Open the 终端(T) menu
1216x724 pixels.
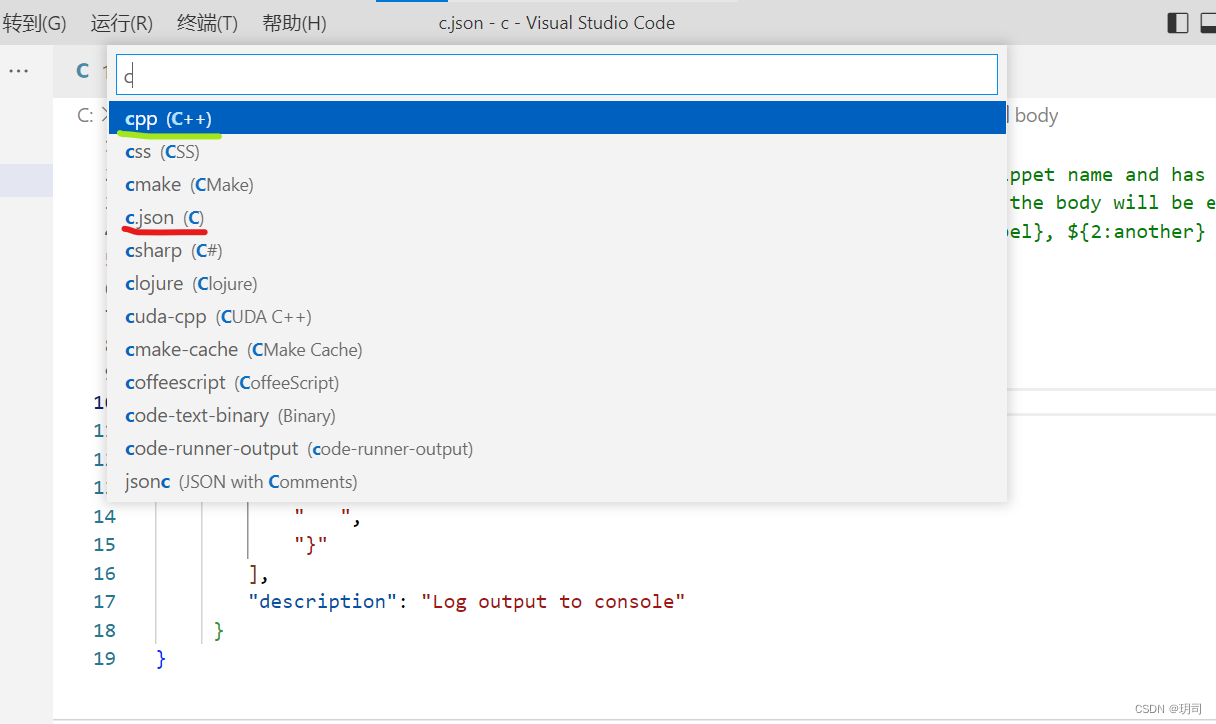pos(207,23)
